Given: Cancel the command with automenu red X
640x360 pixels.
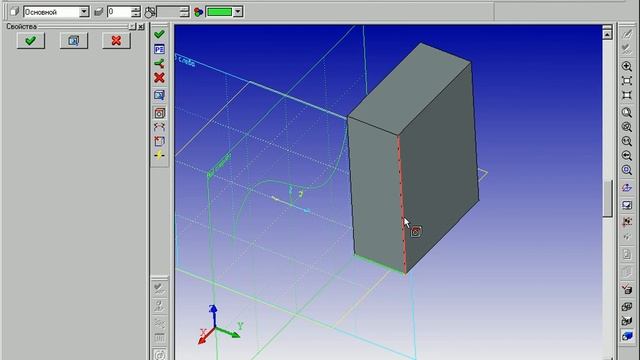Looking at the screenshot, I should tap(160, 78).
